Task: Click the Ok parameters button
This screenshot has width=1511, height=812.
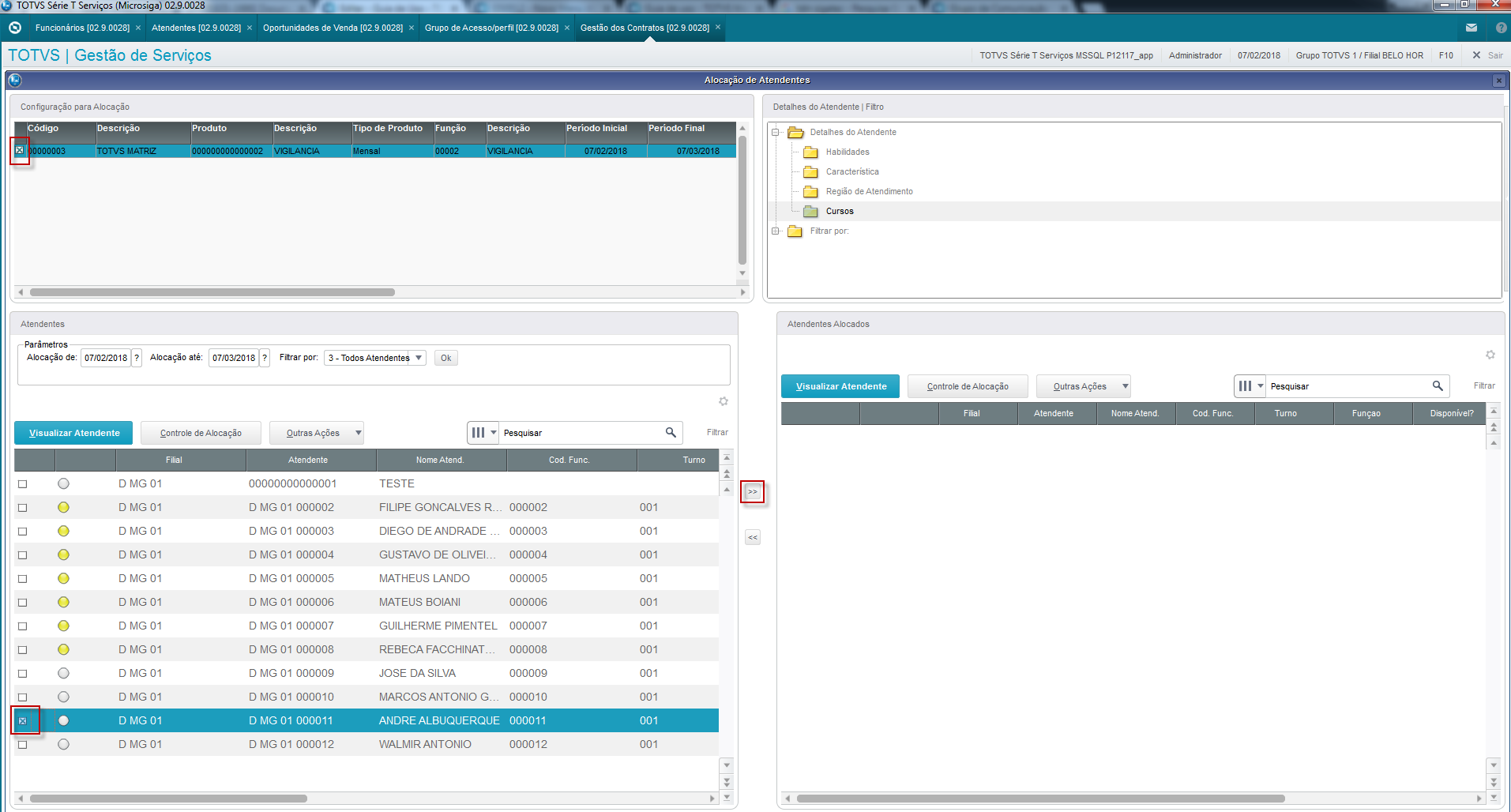Action: [446, 358]
